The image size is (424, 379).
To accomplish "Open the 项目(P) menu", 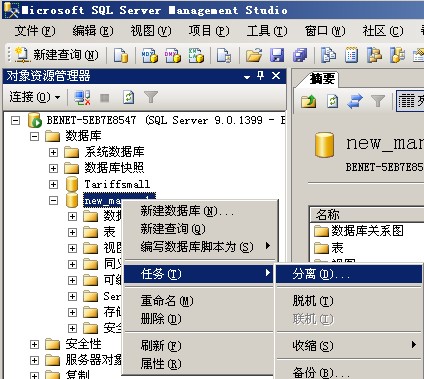I will point(209,31).
